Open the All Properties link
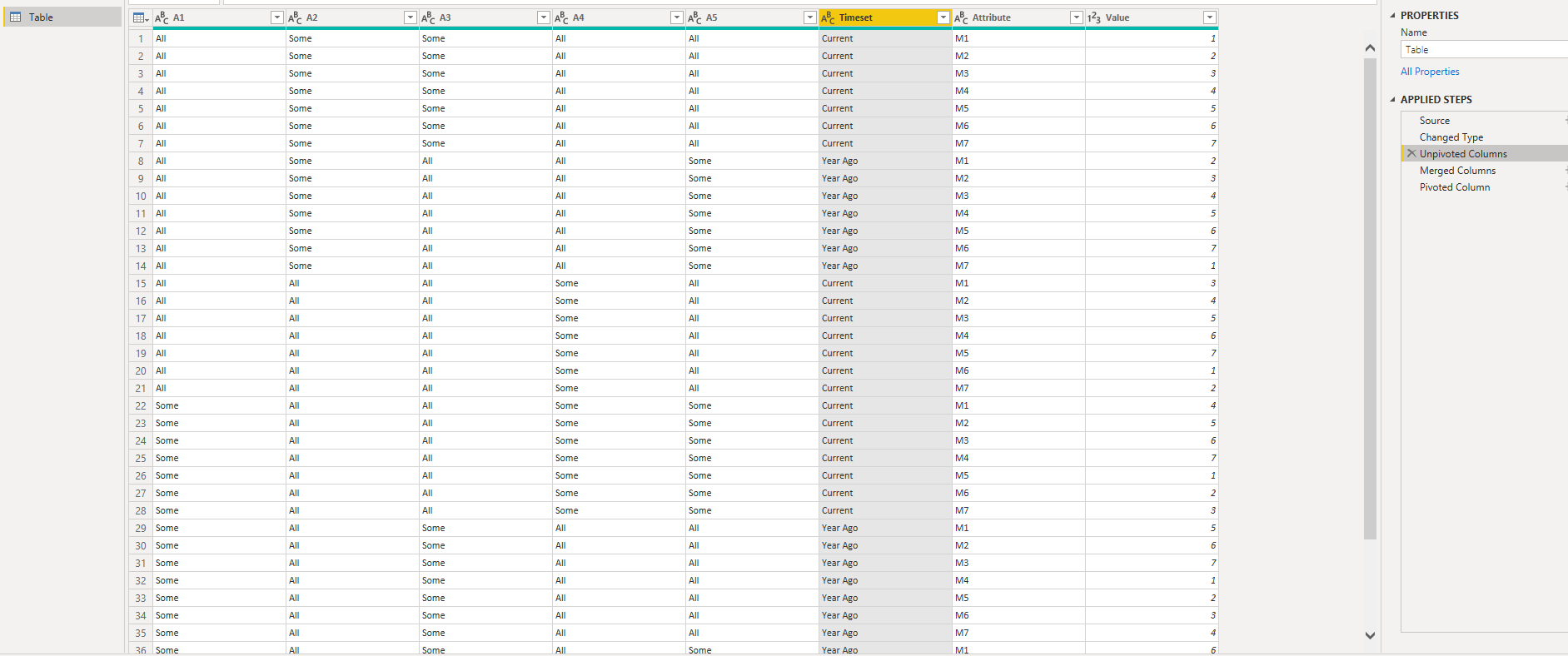The image size is (1568, 656). pos(1430,72)
